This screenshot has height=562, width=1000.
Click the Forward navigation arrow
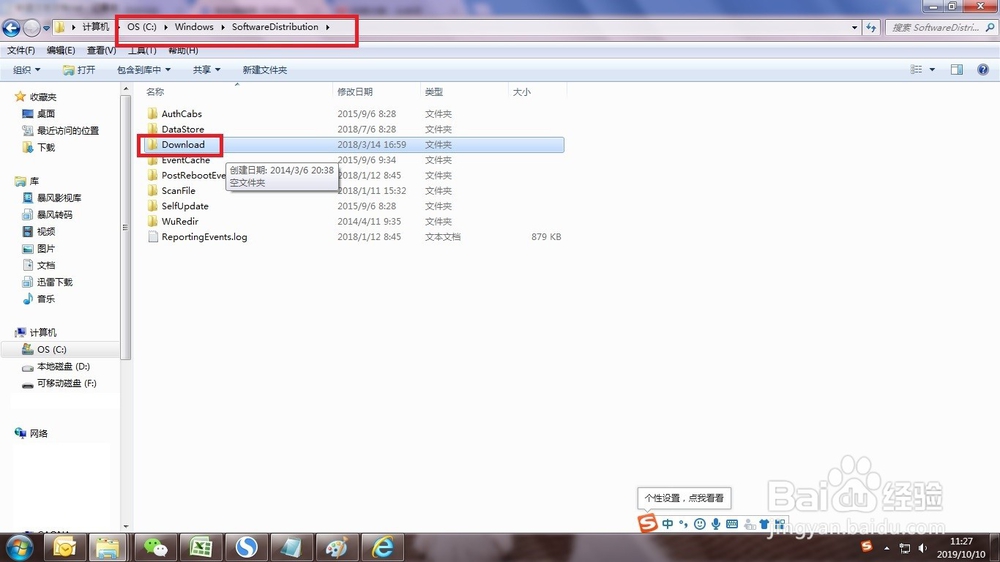[31, 27]
